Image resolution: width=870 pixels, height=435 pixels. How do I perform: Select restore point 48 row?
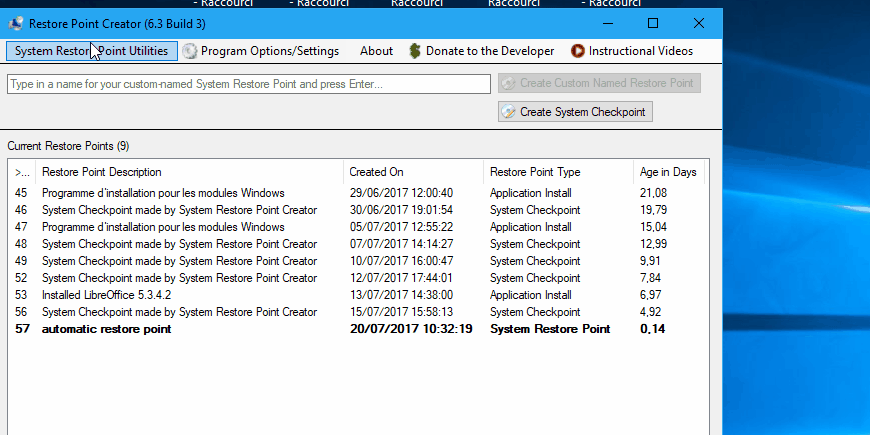(x=358, y=244)
